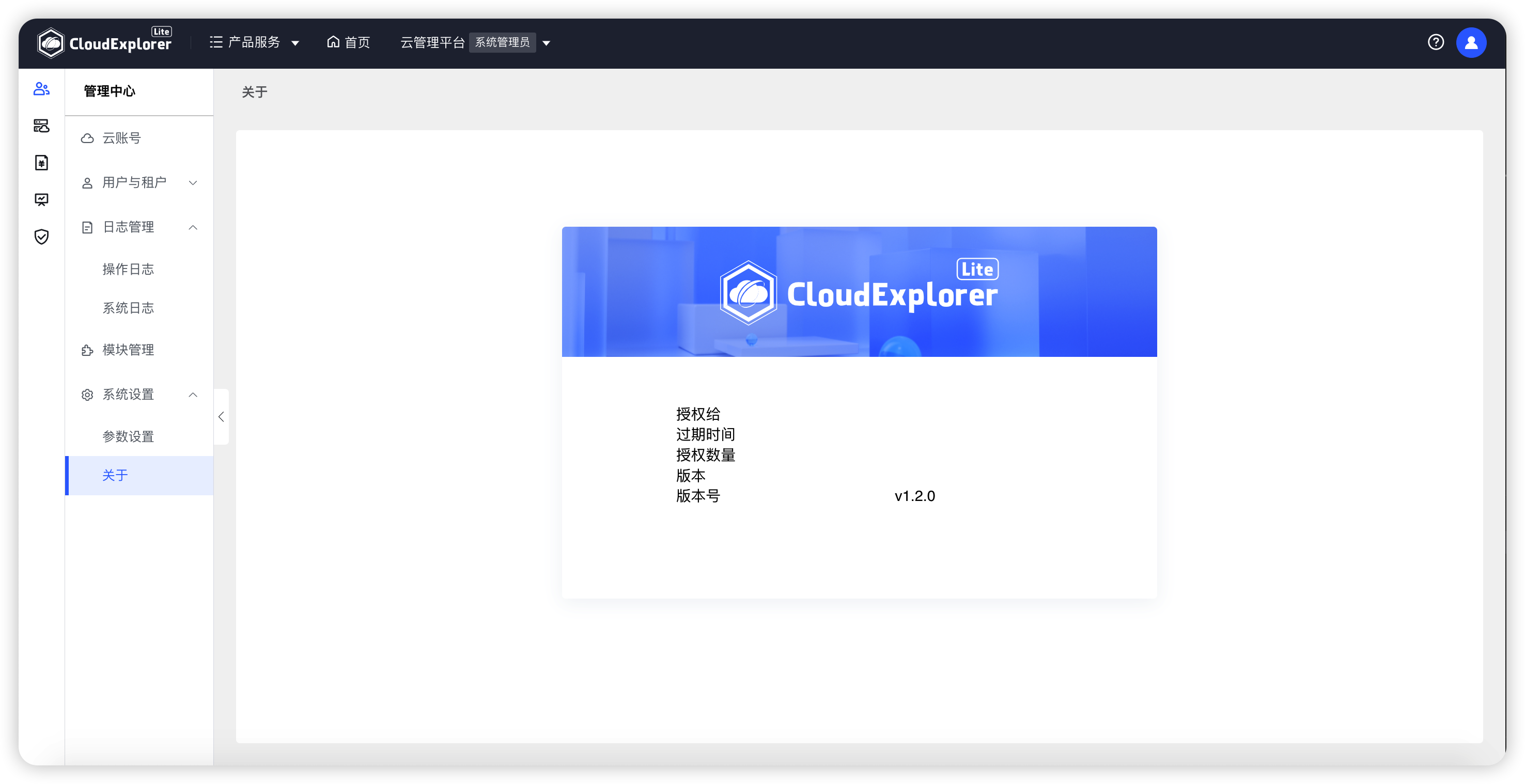
Task: Click the gear icon beside 系统设置
Action: 87,395
